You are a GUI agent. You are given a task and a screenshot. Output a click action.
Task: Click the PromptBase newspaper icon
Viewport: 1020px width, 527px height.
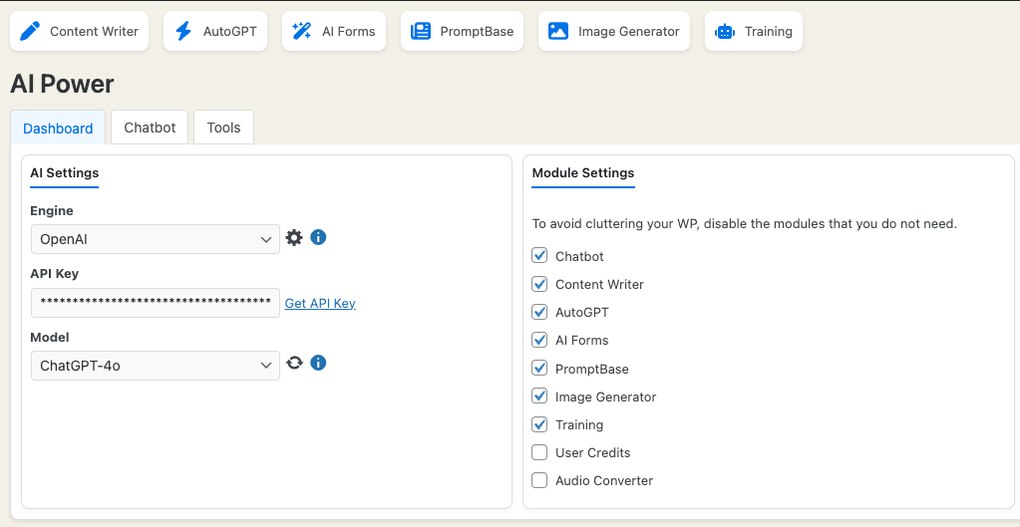pos(421,31)
